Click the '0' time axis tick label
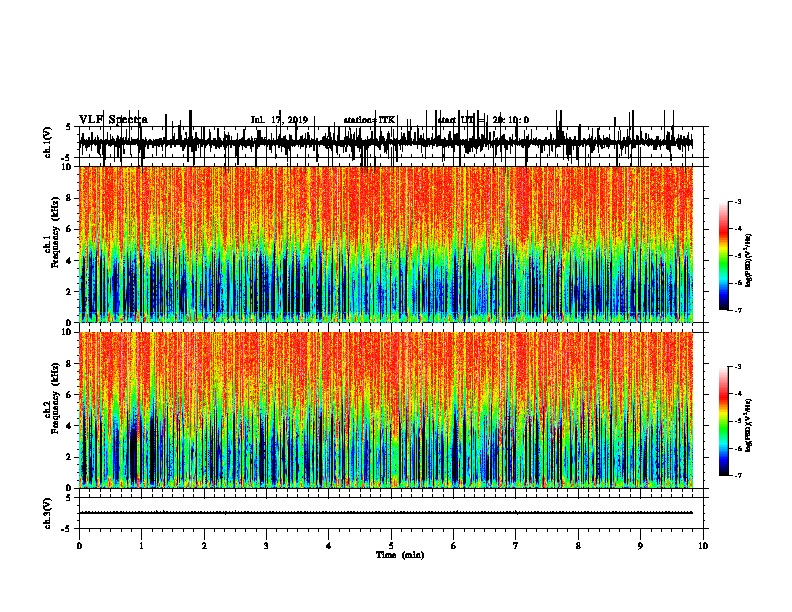 click(x=79, y=546)
